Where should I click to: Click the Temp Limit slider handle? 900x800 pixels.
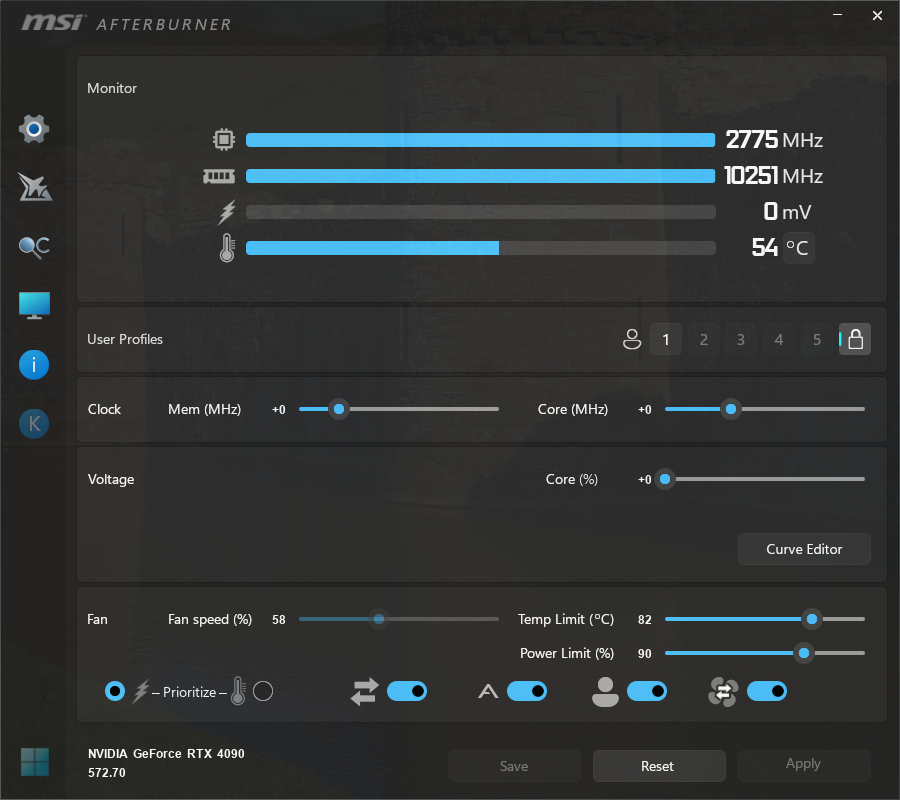812,619
